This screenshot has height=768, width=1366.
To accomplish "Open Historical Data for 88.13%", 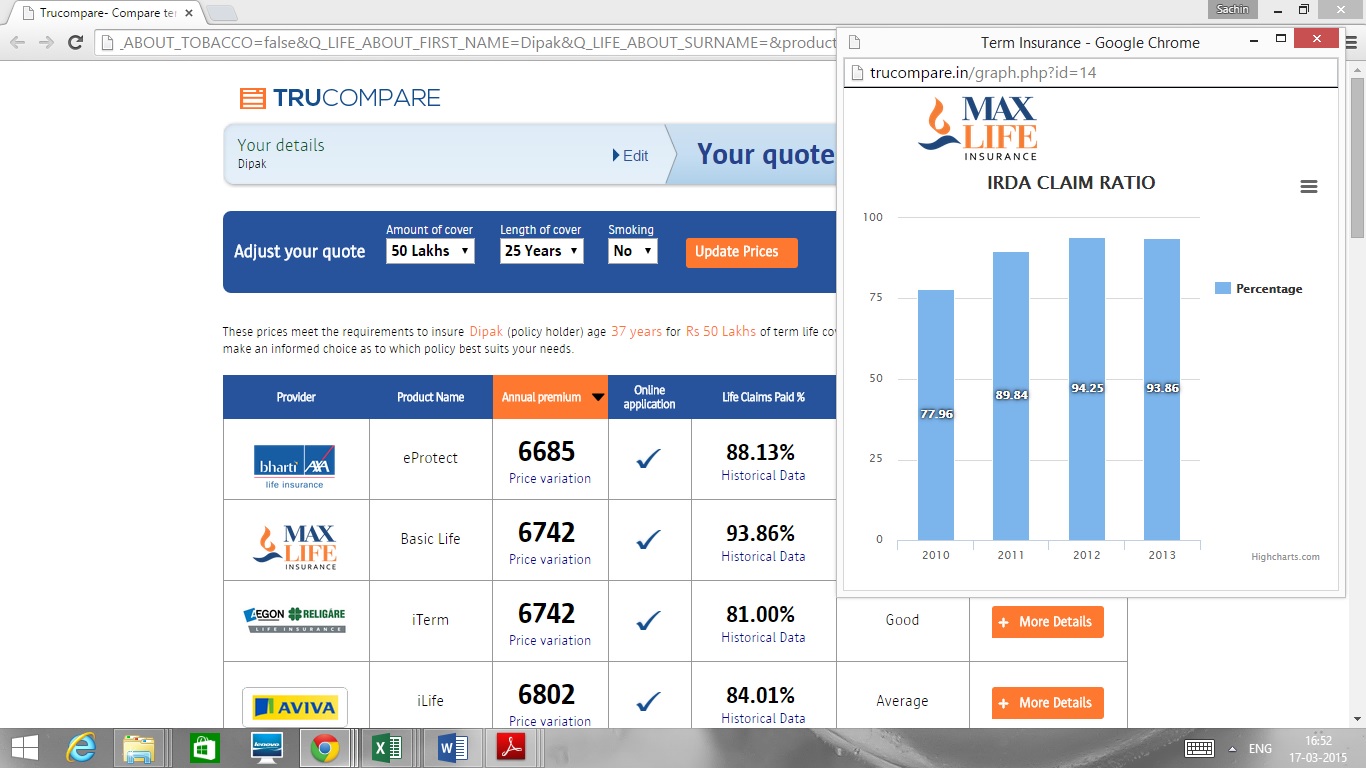I will (x=763, y=476).
